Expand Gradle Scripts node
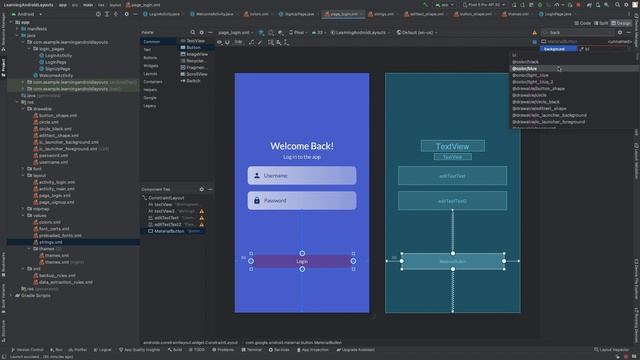Screen dimensions: 640x360 [x=11, y=296]
